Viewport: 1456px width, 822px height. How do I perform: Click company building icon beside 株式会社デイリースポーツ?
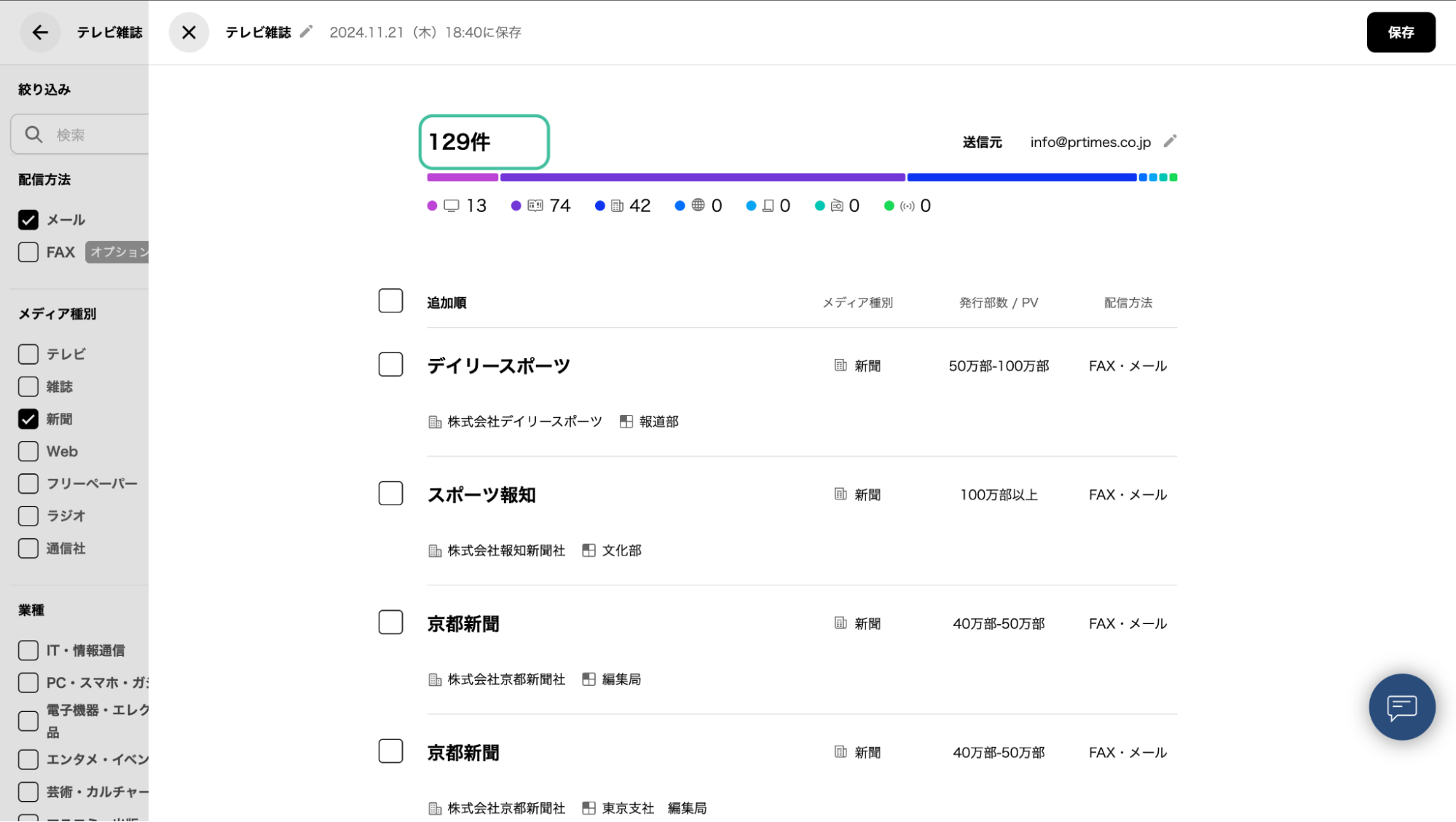coord(435,422)
